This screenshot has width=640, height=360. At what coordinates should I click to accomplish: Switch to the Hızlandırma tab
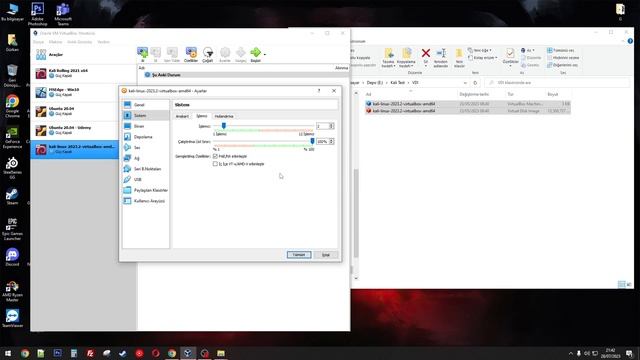(x=224, y=116)
